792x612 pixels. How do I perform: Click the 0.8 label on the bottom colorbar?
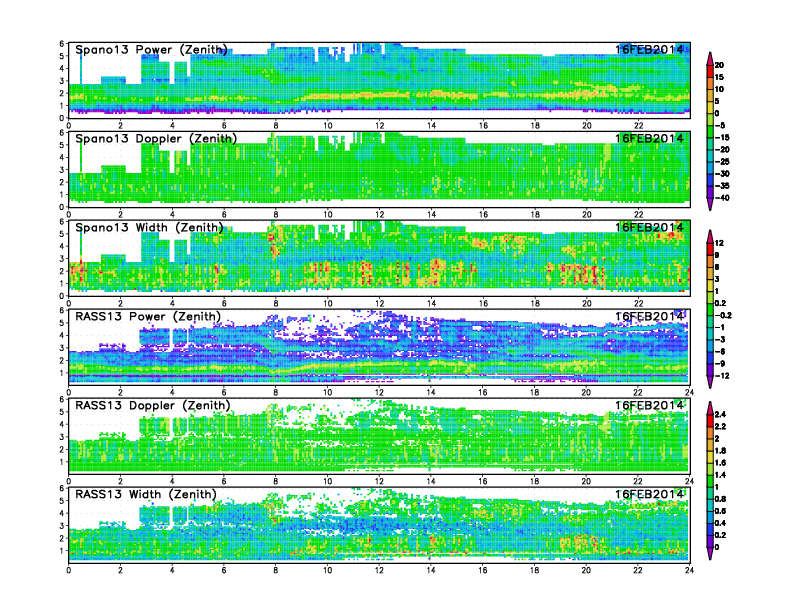tap(721, 499)
